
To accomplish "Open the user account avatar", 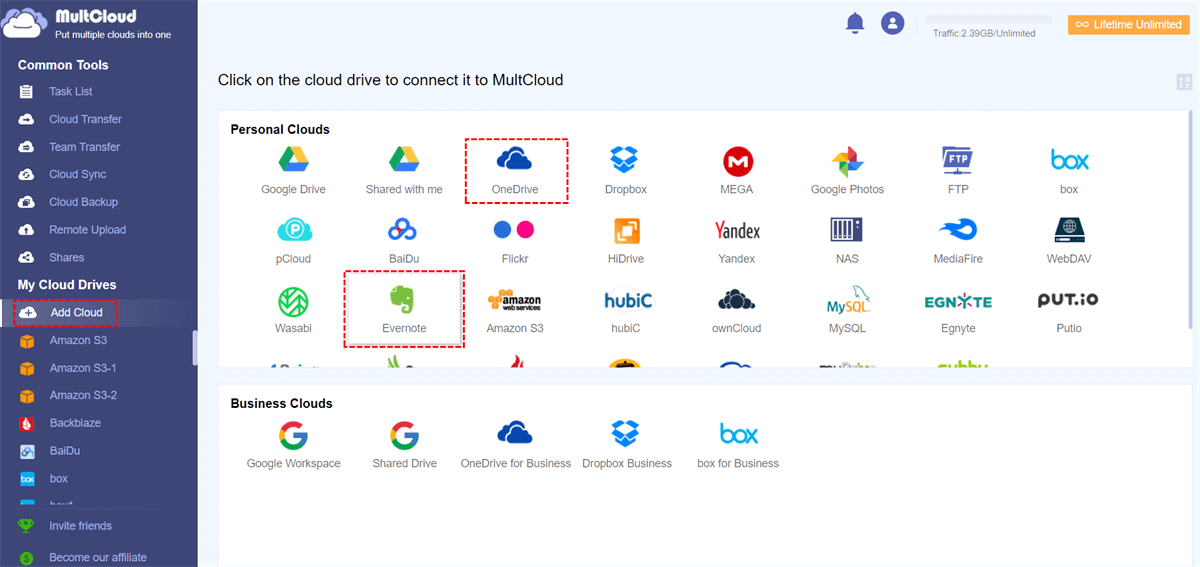I will tap(892, 23).
